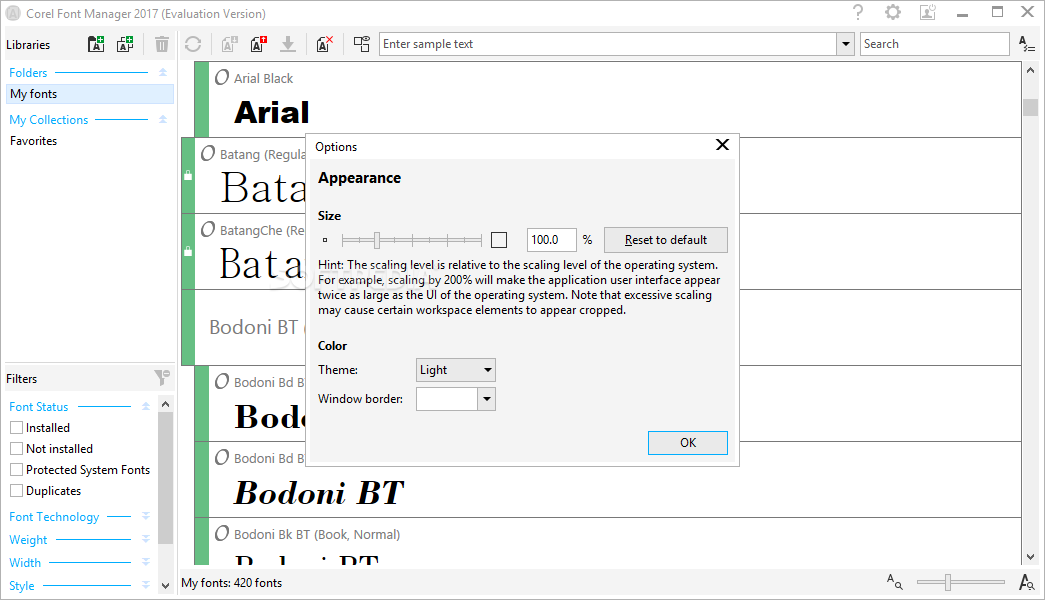
Task: Open Help via the question mark icon
Action: pyautogui.click(x=858, y=12)
